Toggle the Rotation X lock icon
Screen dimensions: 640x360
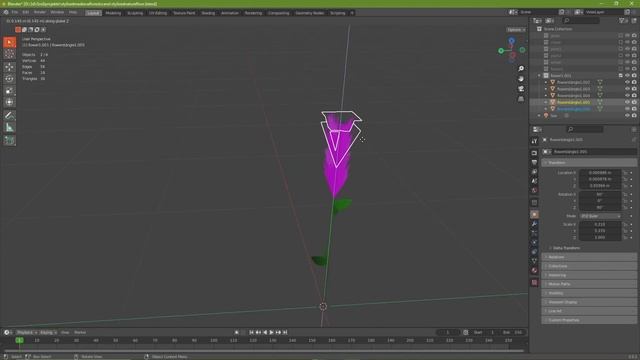pos(625,195)
